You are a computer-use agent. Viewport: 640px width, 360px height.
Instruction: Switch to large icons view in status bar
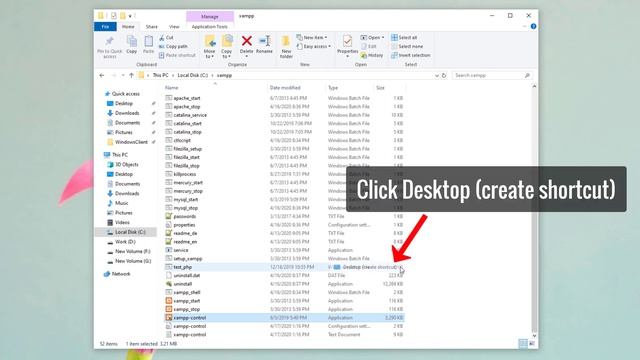[532, 344]
